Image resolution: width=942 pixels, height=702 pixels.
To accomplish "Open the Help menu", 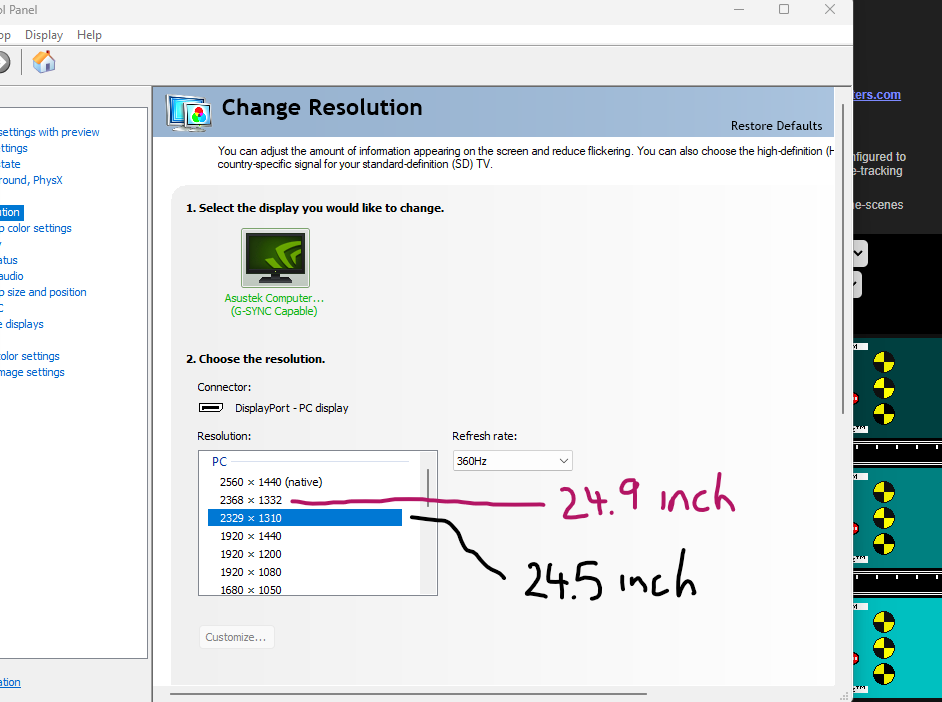I will [x=89, y=35].
